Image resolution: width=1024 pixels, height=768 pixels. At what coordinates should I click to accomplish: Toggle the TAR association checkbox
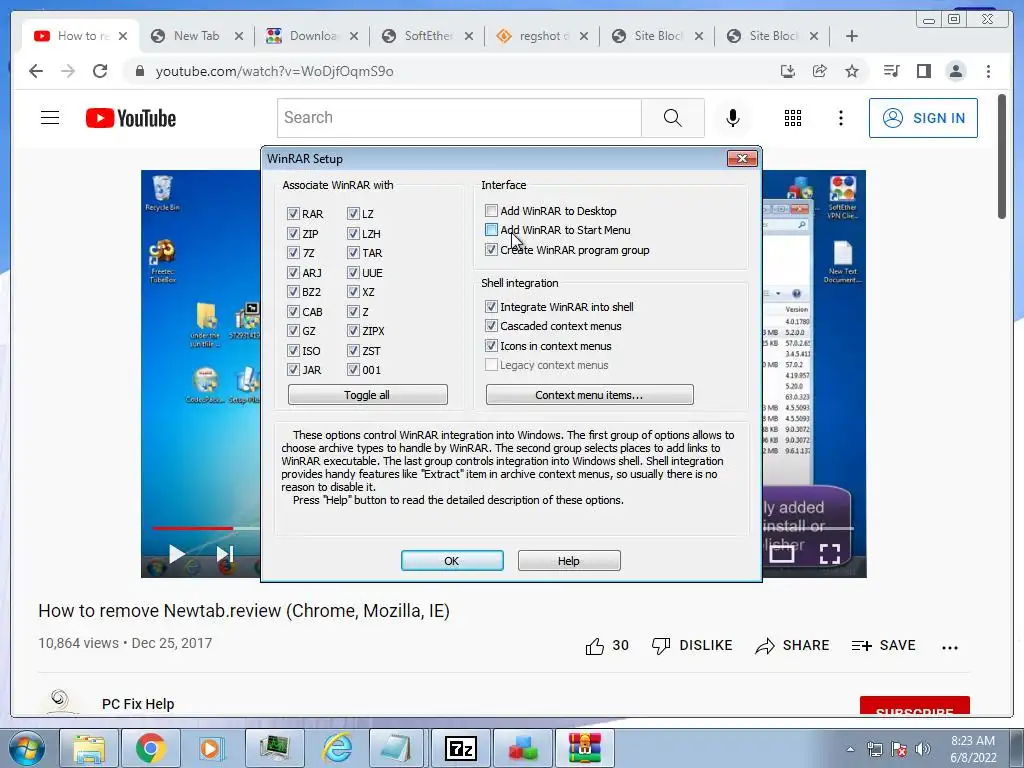point(353,253)
